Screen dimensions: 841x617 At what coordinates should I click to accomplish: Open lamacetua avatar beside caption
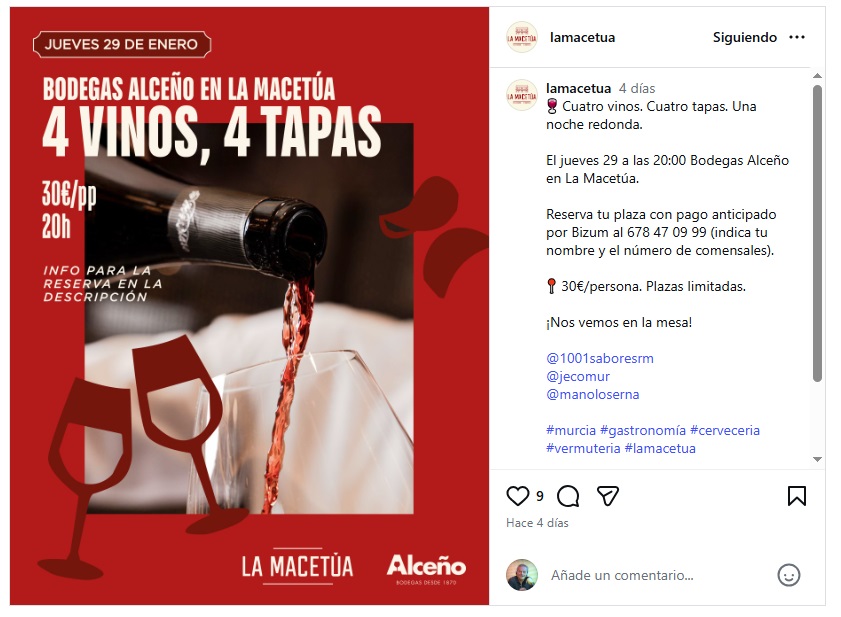522,95
